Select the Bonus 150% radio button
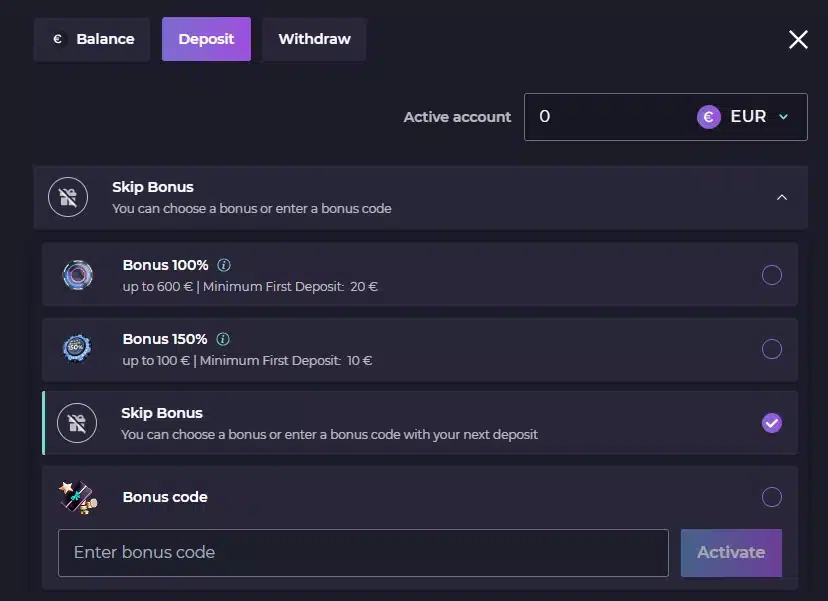 (x=771, y=349)
